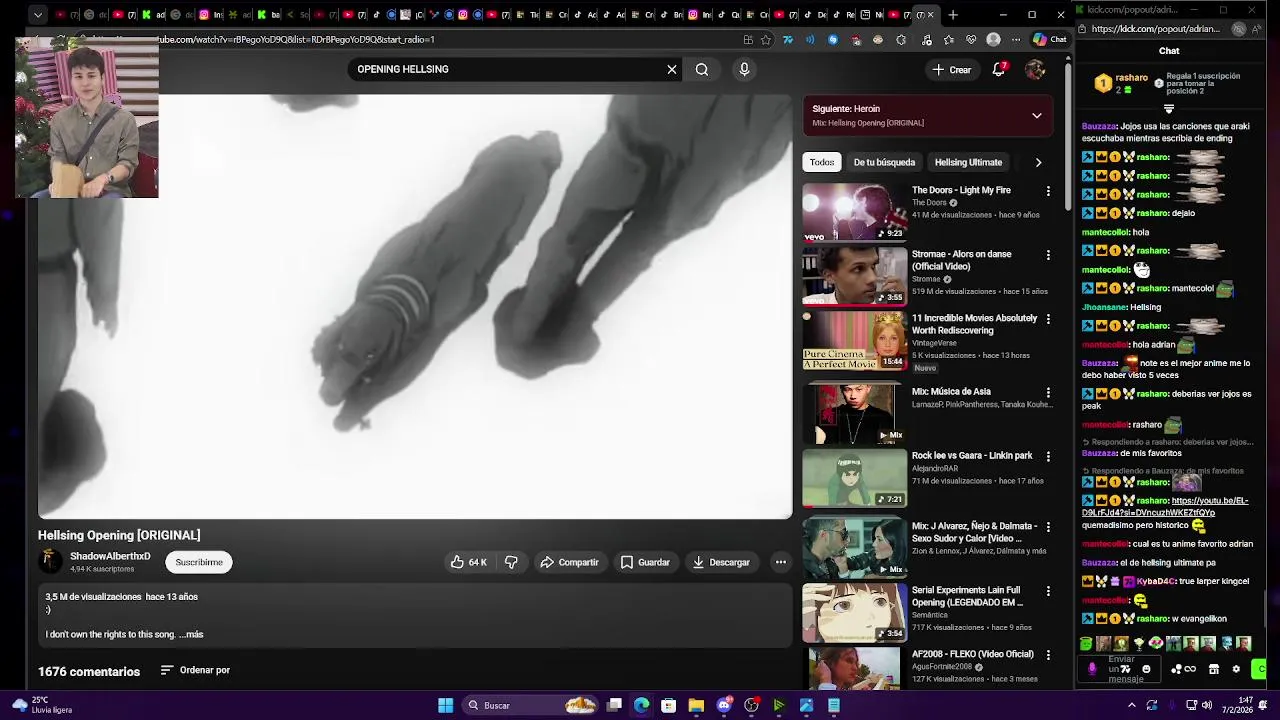Open options for Stromae - Alors on danse
The width and height of the screenshot is (1280, 720).
[1048, 255]
